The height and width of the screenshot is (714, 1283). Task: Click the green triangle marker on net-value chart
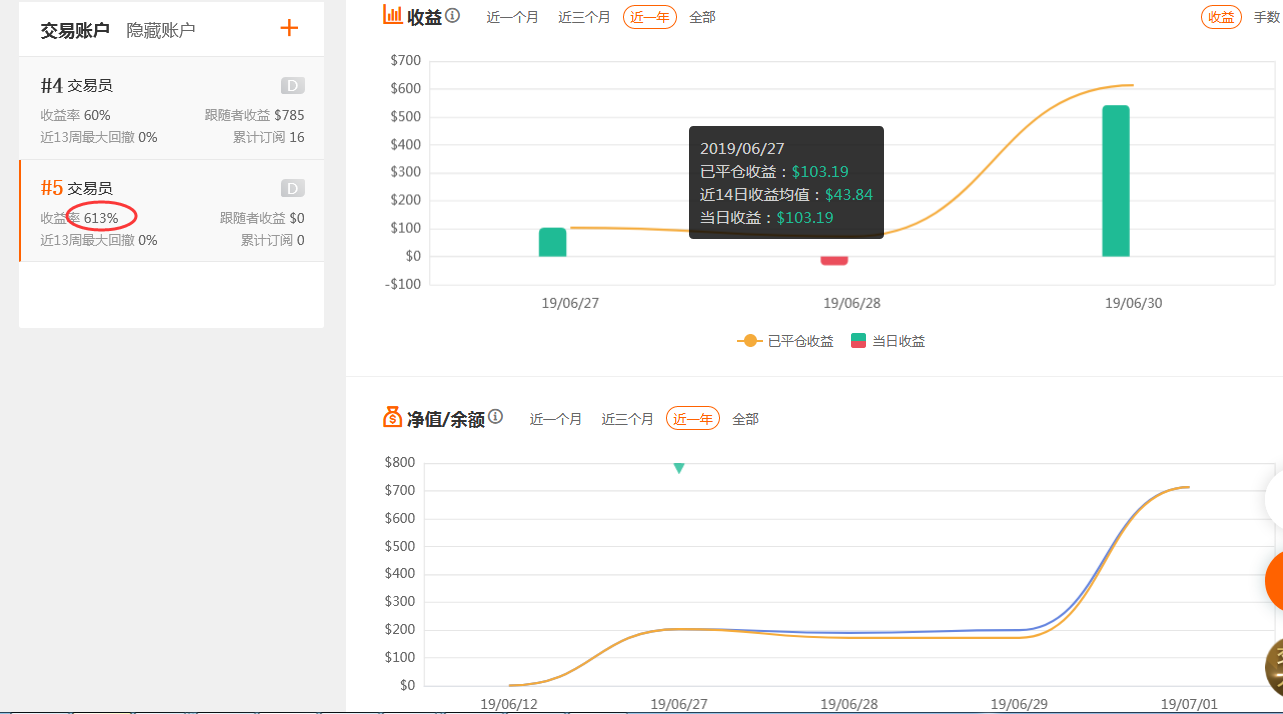click(x=679, y=468)
